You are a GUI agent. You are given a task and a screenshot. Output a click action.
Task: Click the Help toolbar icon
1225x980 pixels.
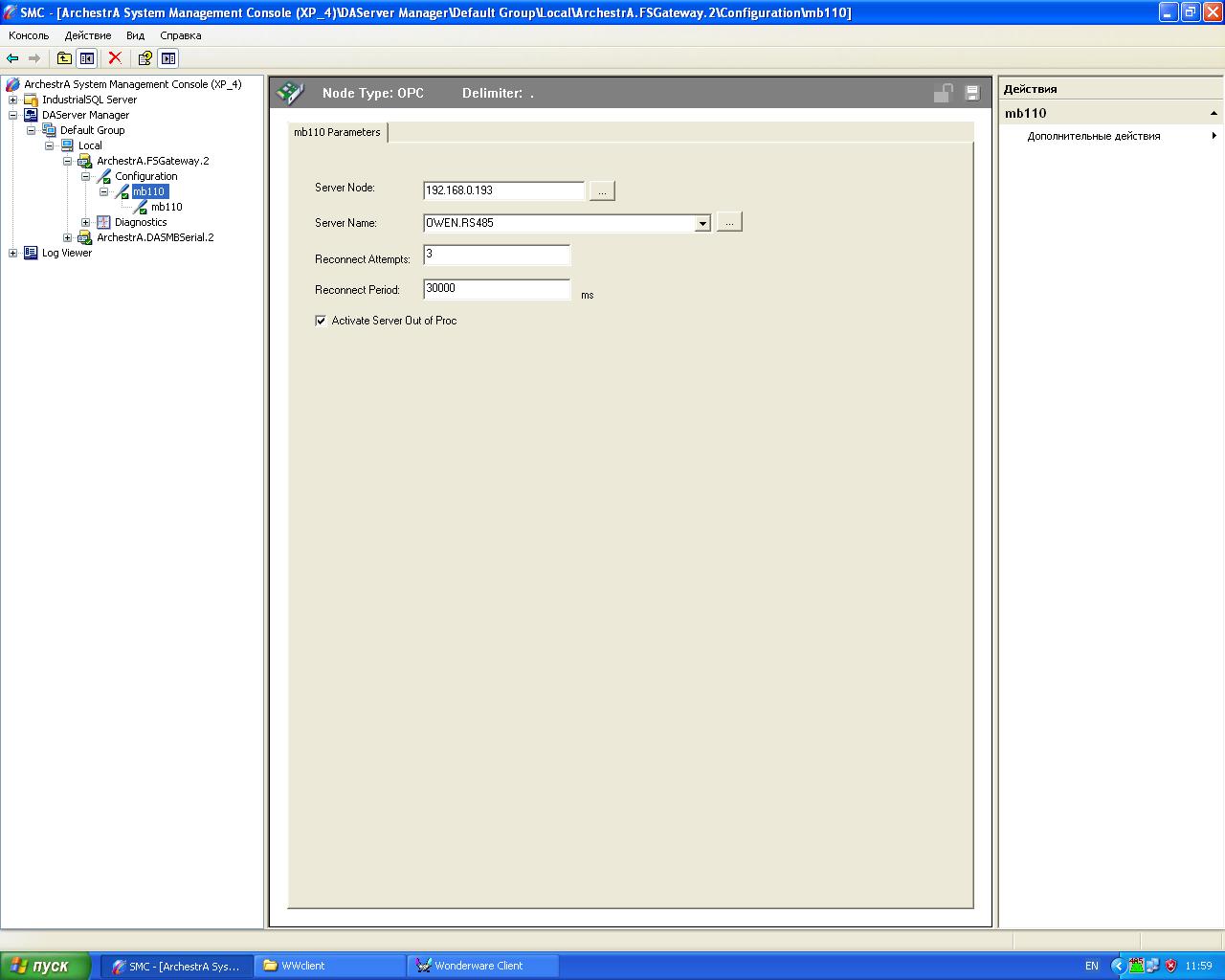(x=145, y=58)
